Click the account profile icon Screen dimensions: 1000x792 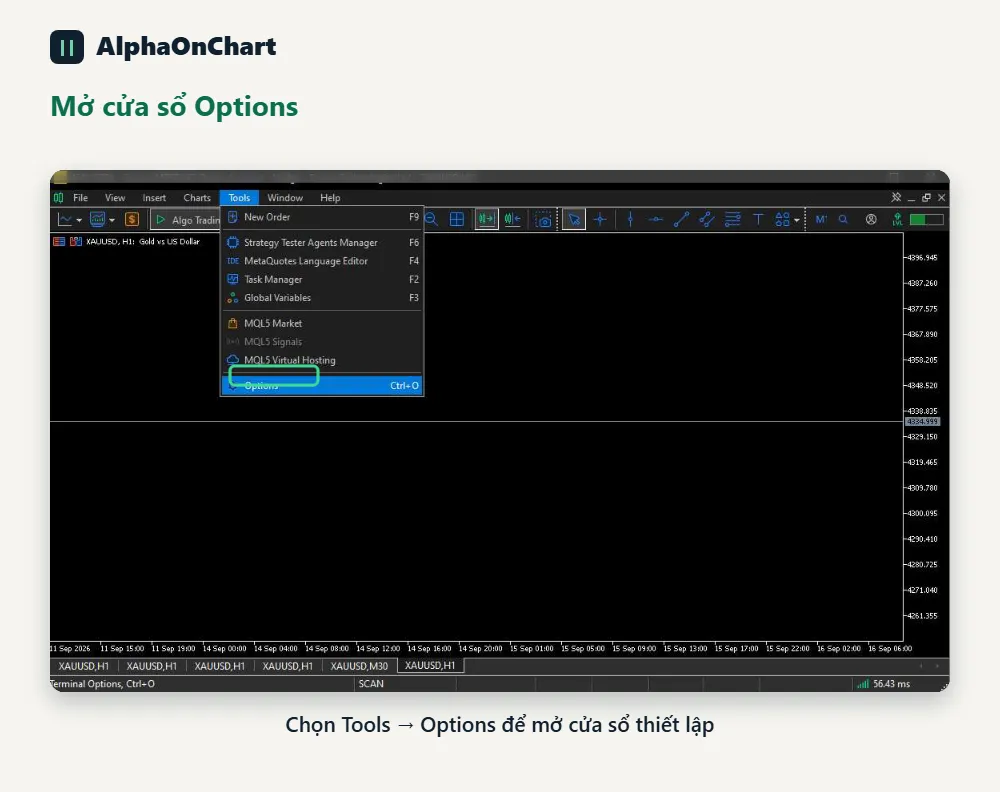(871, 219)
